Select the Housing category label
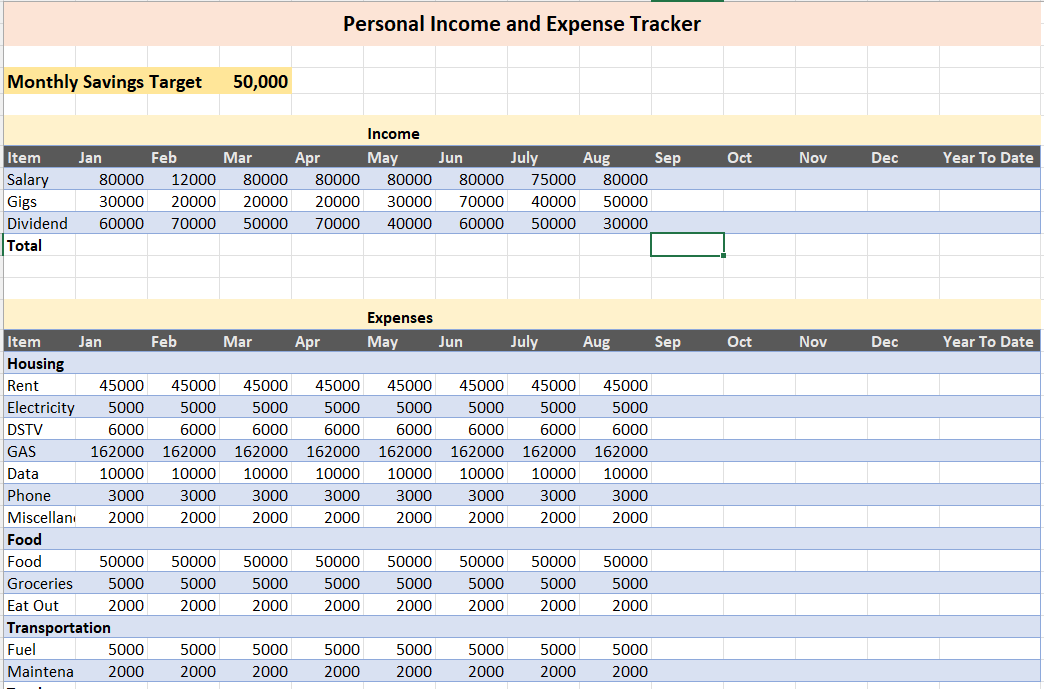The width and height of the screenshot is (1044, 689). click(x=35, y=364)
